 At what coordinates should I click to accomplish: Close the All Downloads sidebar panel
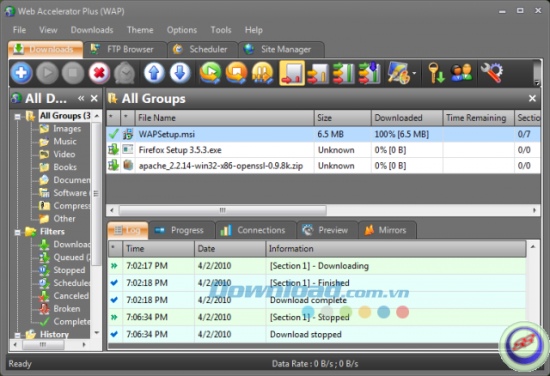tap(94, 98)
